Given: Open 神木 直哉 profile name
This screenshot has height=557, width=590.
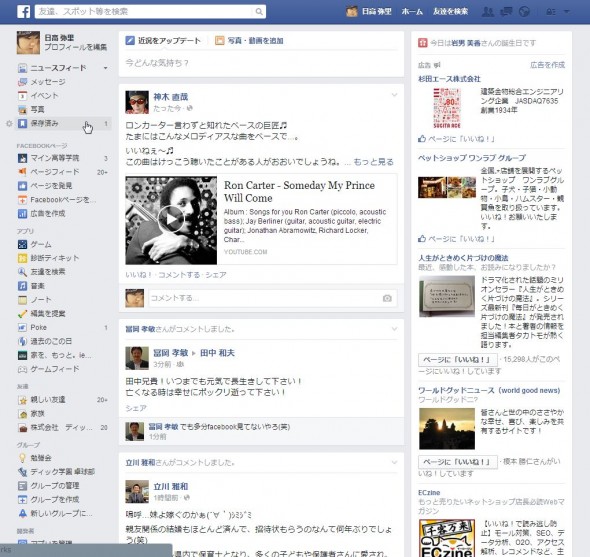Looking at the screenshot, I should tap(170, 97).
